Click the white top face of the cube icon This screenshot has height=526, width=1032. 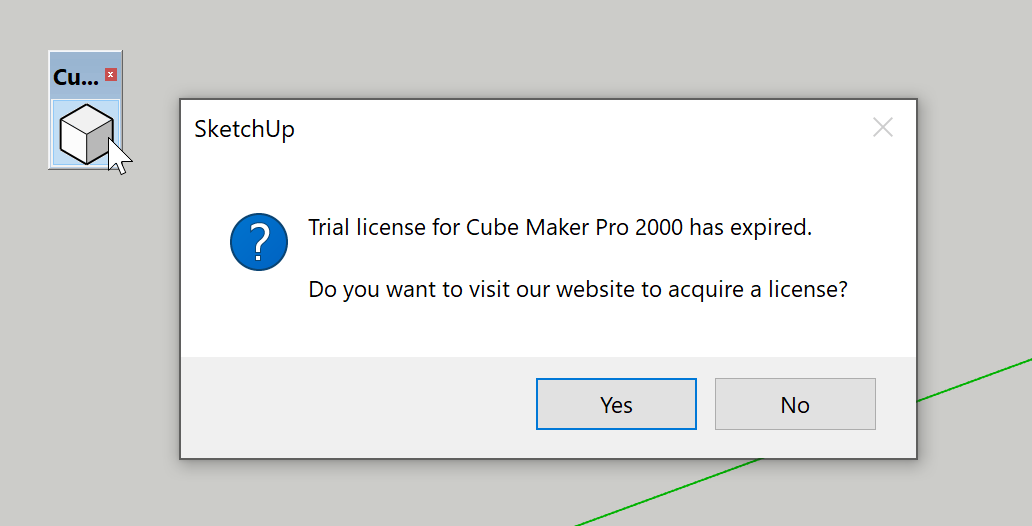87,118
